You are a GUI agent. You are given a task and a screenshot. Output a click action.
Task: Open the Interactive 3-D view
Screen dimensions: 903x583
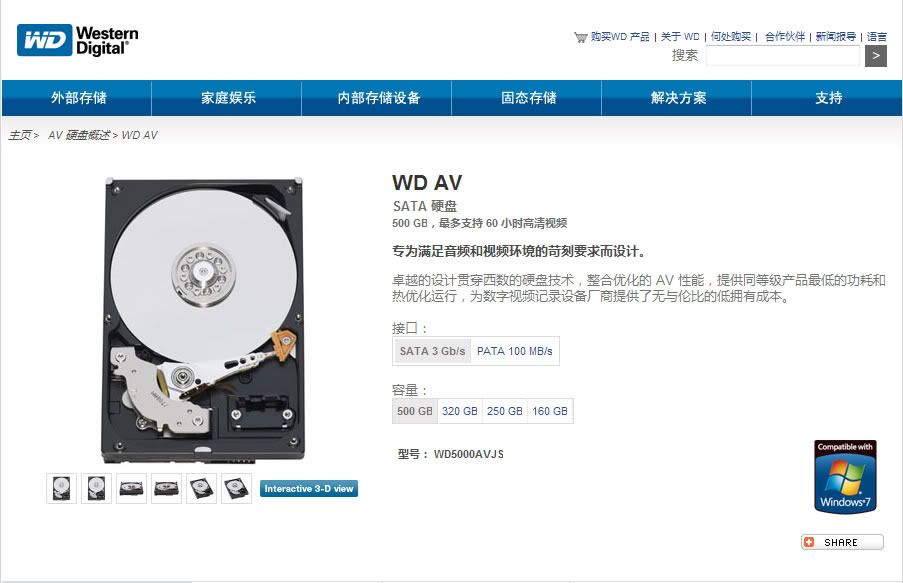[309, 489]
